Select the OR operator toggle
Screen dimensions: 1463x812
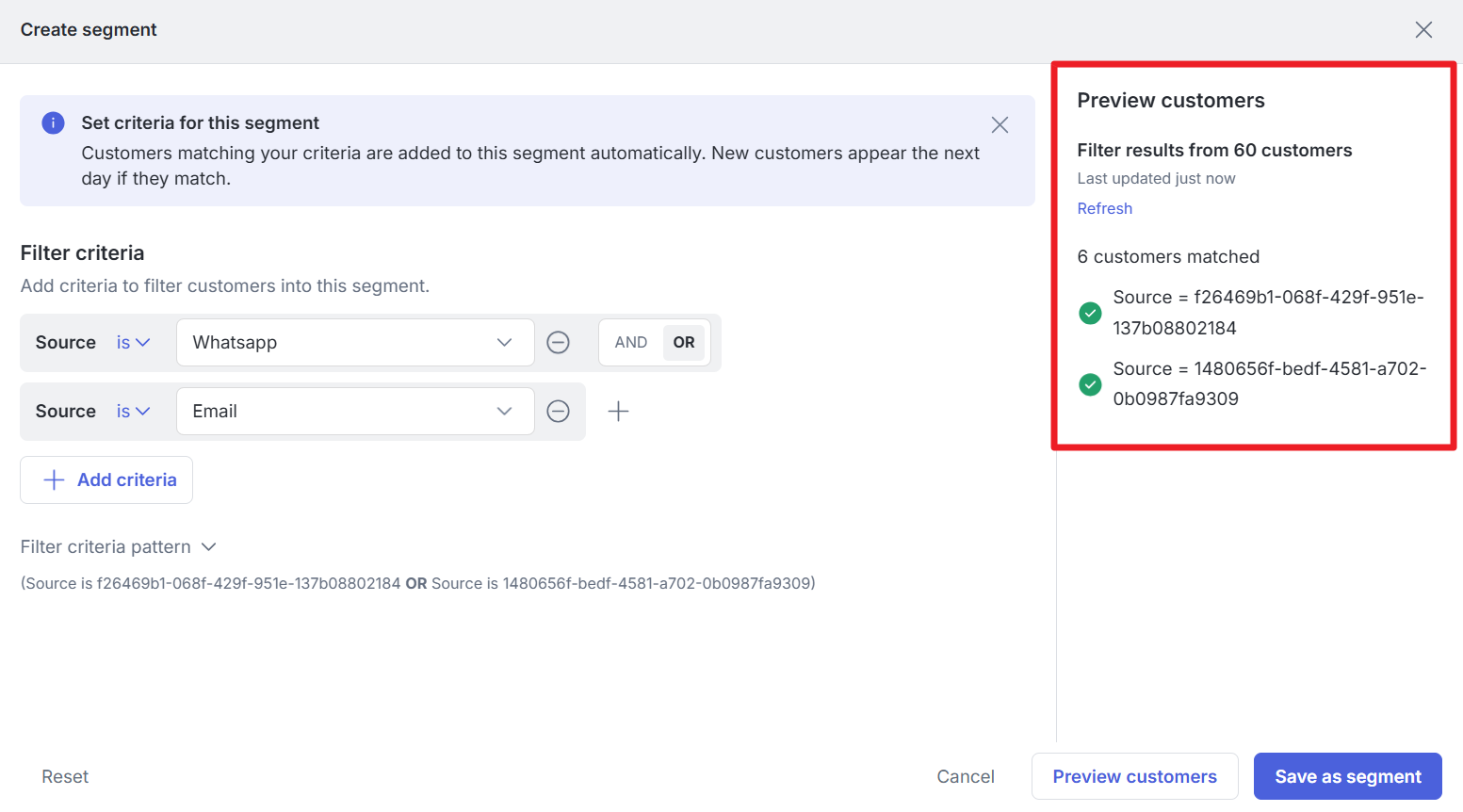[684, 343]
